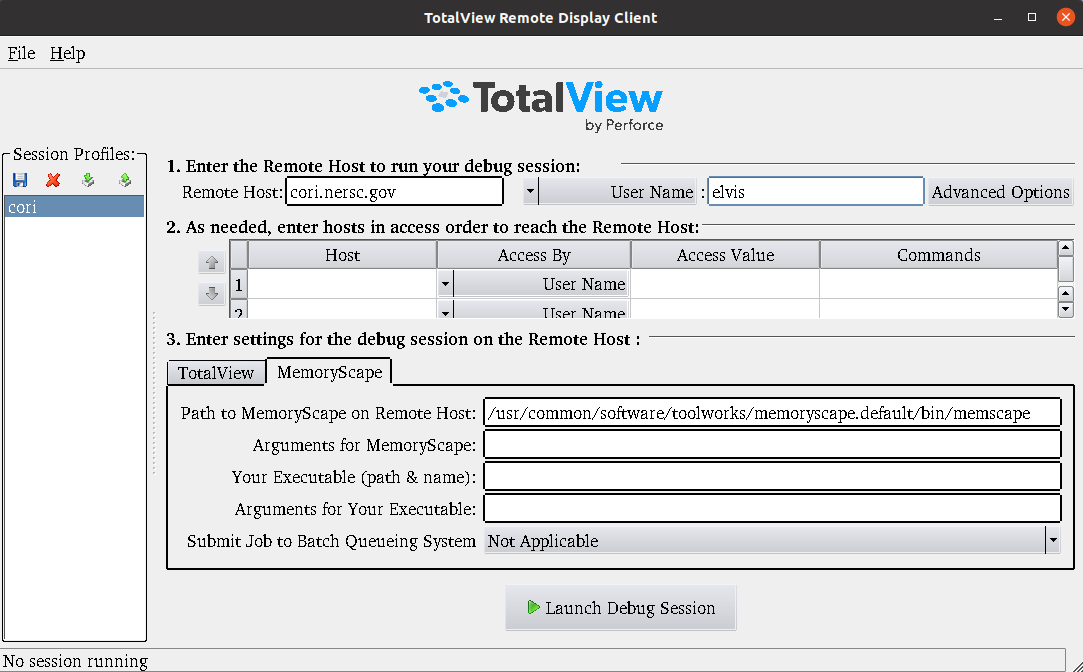Open the Help menu

tap(67, 53)
